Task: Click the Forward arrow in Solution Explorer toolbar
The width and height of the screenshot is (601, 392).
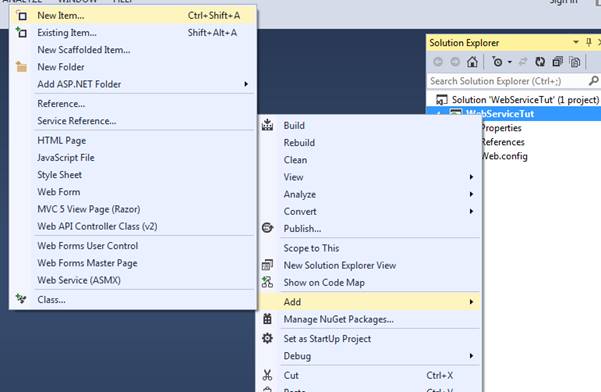Action: pyautogui.click(x=455, y=62)
